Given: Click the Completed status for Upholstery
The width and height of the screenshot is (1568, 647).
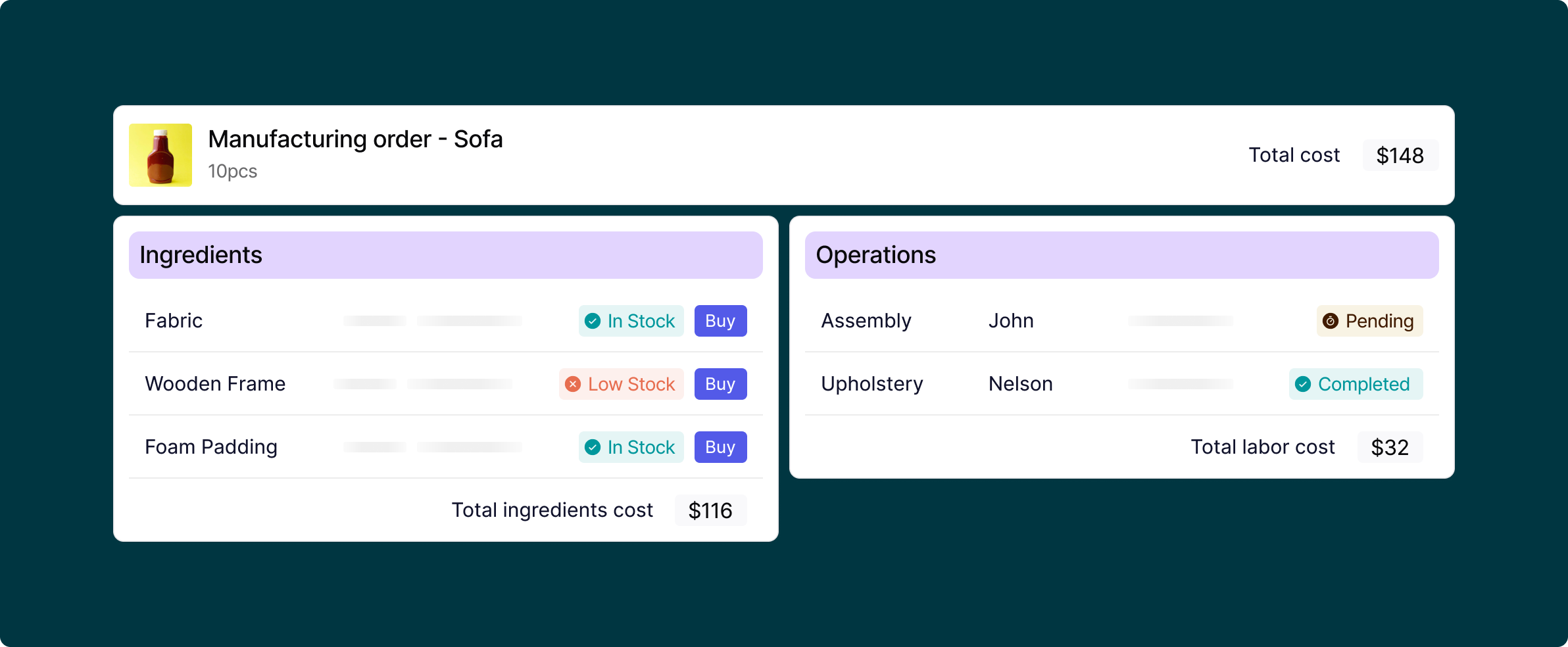Looking at the screenshot, I should (x=1356, y=384).
